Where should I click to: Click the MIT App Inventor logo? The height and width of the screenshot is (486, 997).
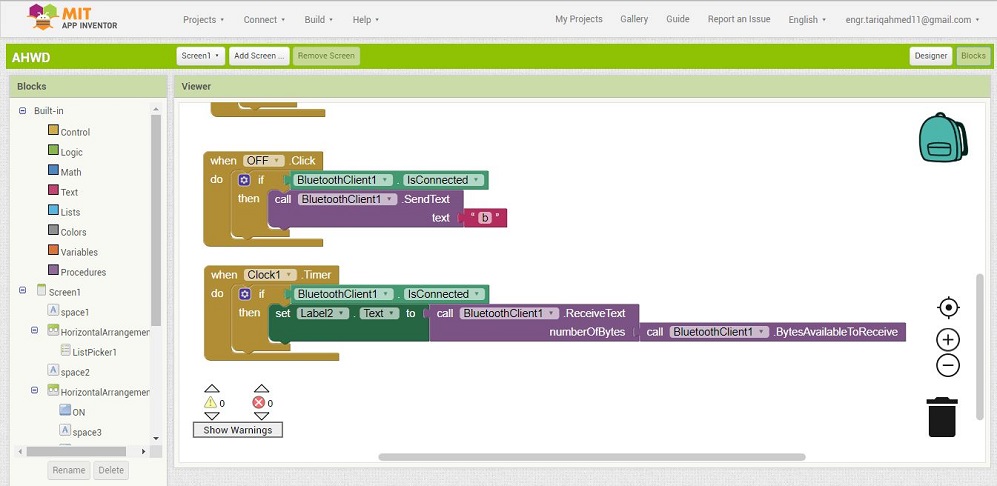72,17
